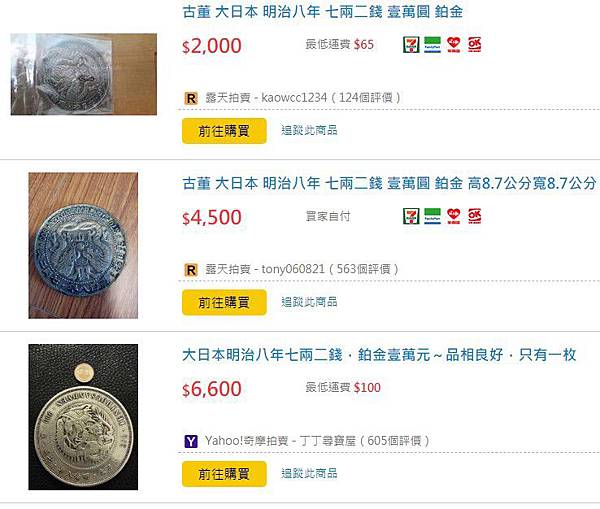Open the coin-in-plastic-bag thumbnail
The image size is (600, 509).
(84, 74)
